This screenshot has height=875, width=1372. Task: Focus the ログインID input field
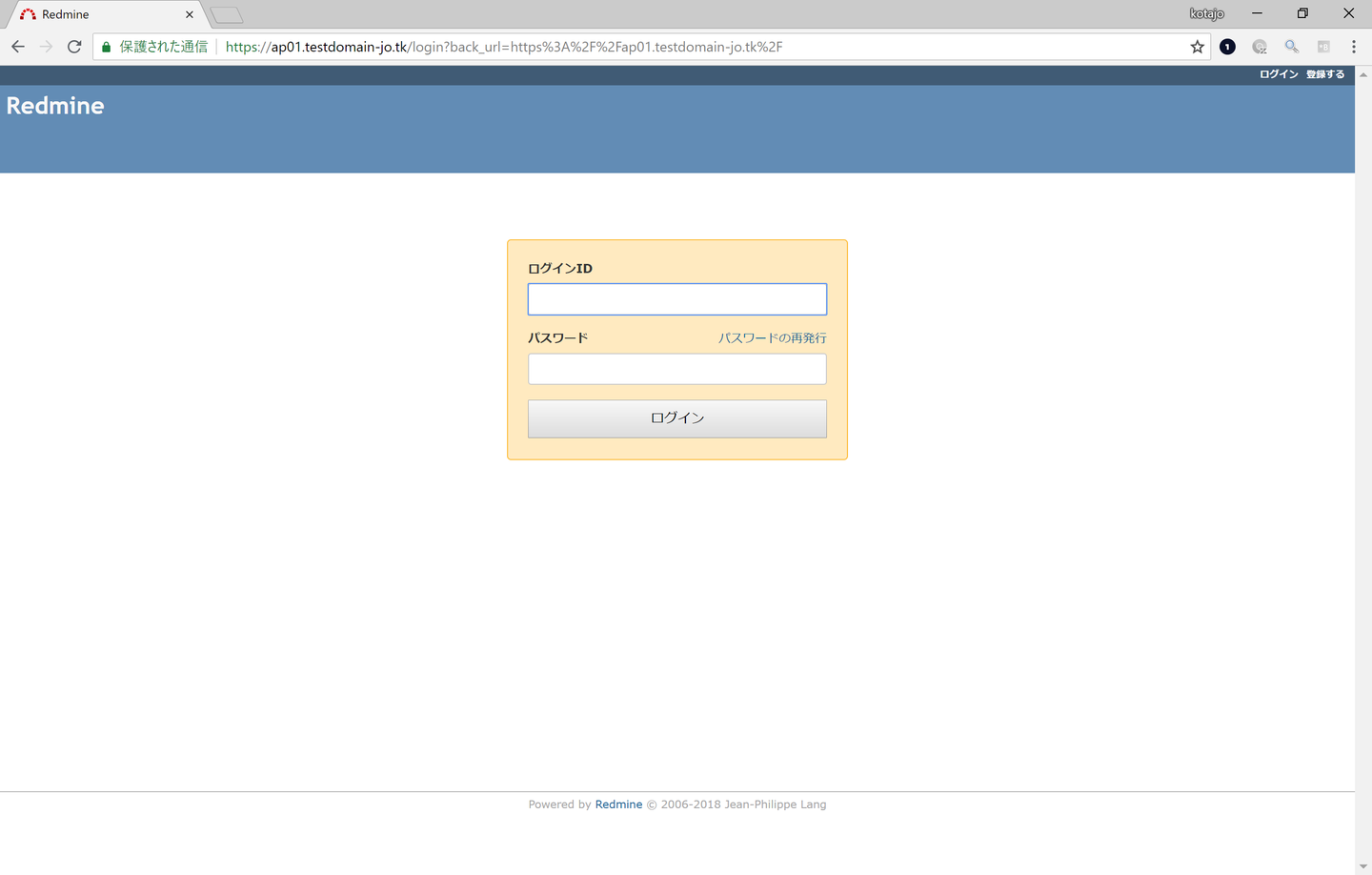click(677, 299)
